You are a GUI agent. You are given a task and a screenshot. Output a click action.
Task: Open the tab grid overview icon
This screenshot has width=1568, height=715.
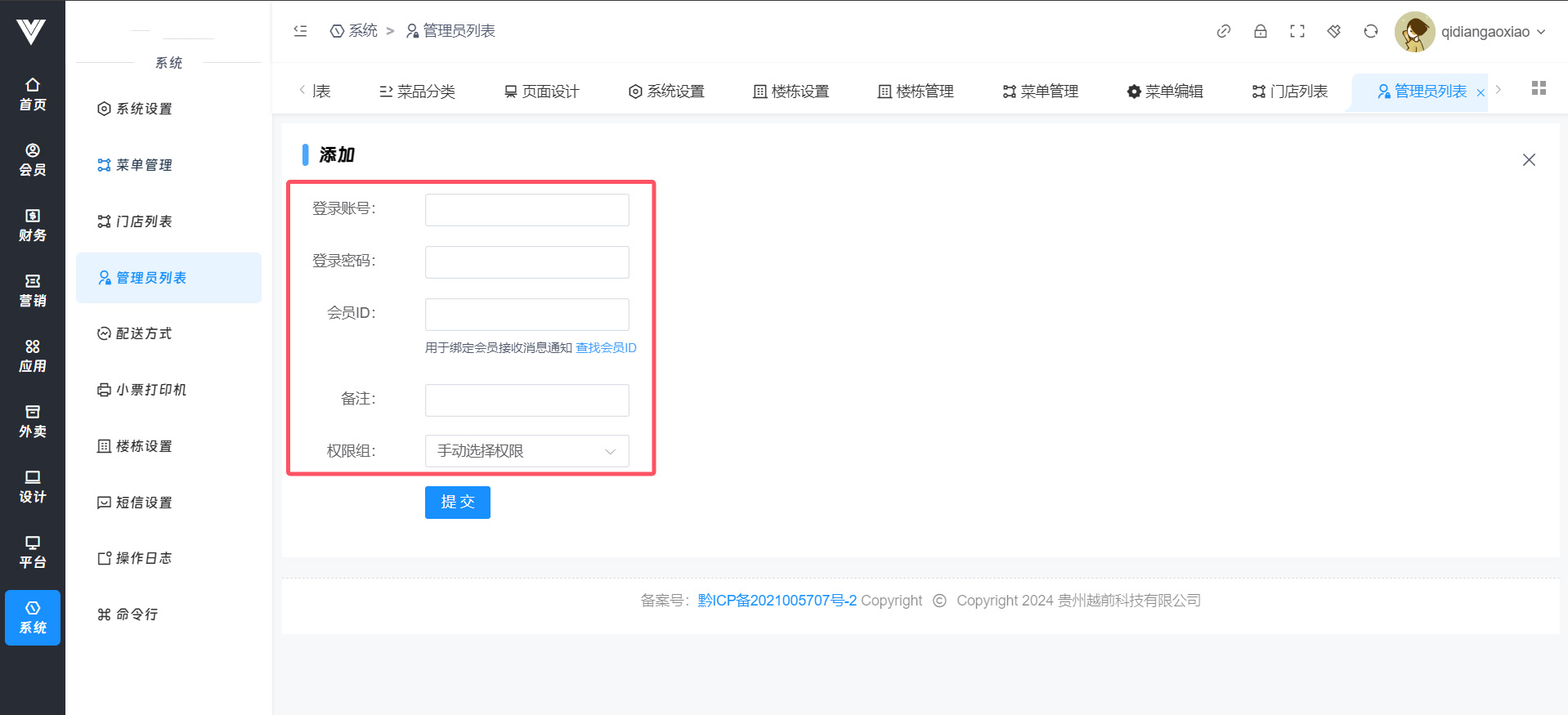[x=1539, y=88]
